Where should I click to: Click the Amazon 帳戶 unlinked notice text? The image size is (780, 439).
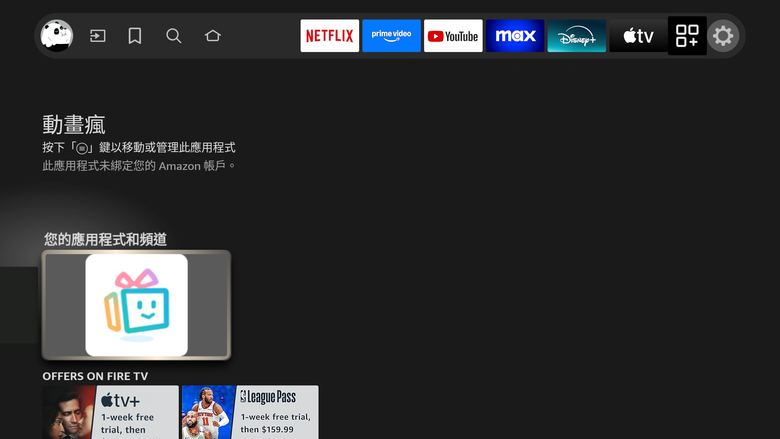139,166
